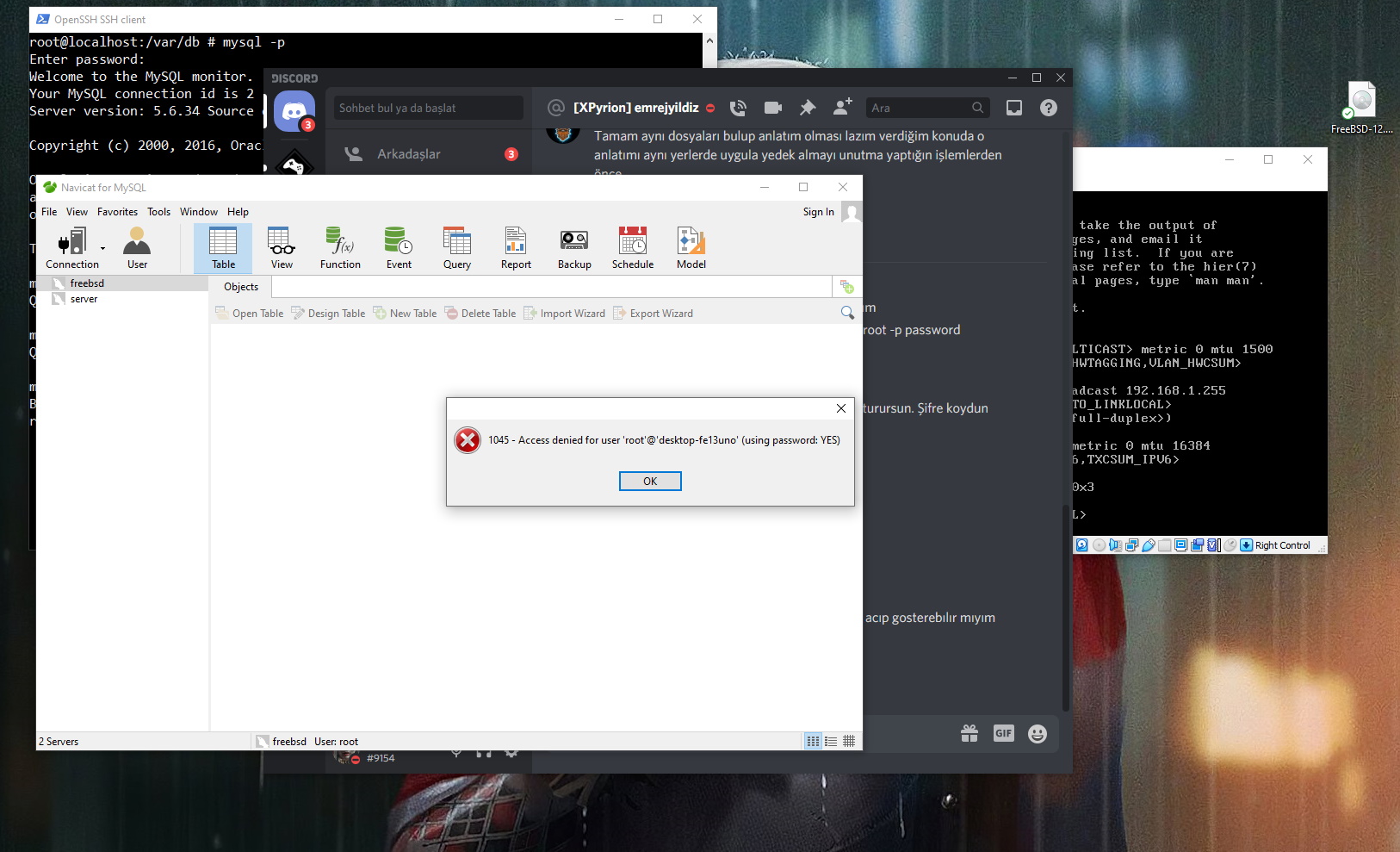Click the Navicat object filter field

(x=552, y=287)
